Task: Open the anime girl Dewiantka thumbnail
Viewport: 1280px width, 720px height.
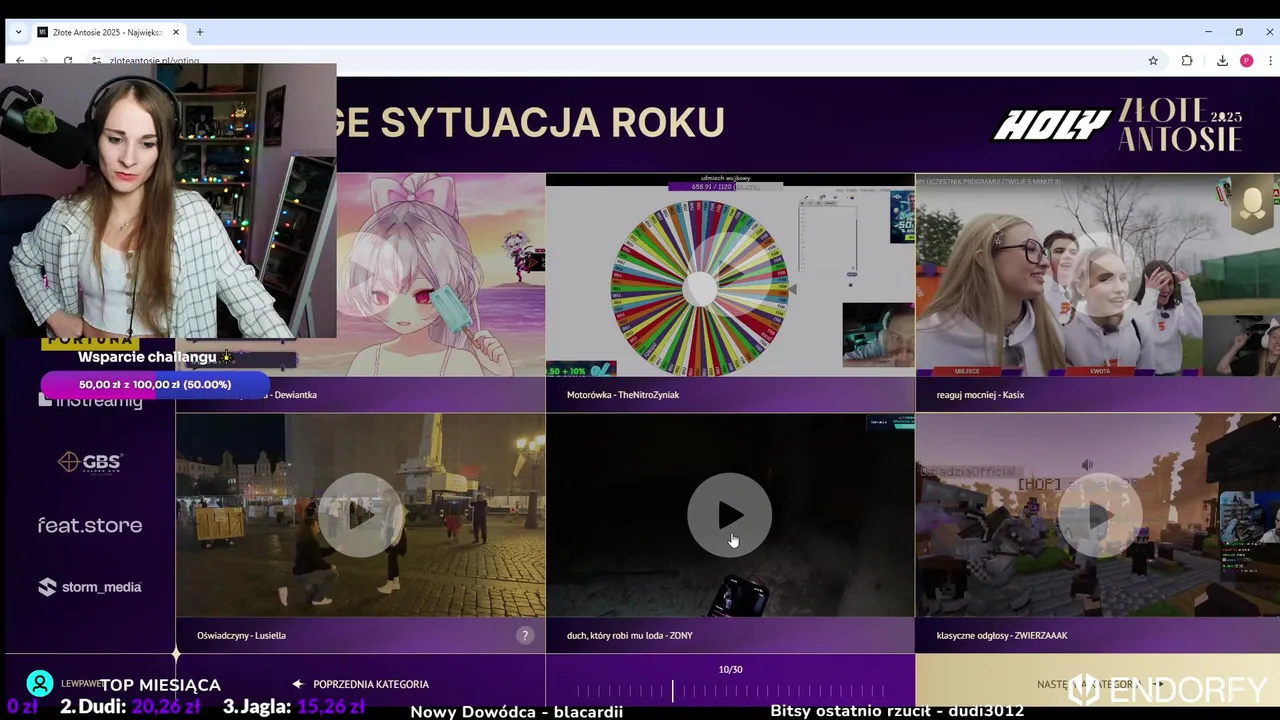Action: click(x=440, y=275)
